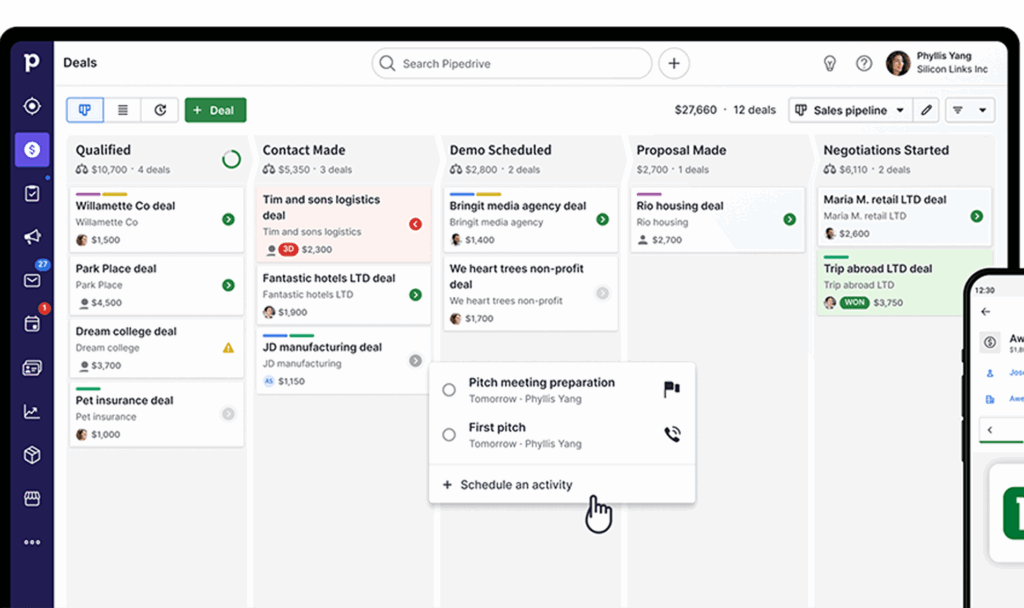Open the Leads target icon in sidebar
This screenshot has height=608, width=1024.
pyautogui.click(x=31, y=106)
